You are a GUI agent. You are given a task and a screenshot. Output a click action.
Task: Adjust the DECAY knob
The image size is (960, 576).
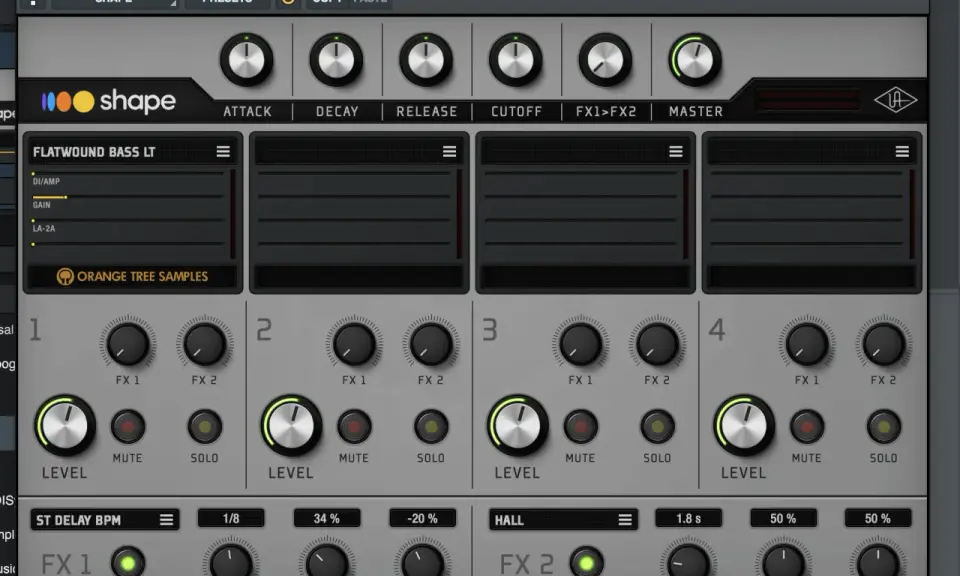pos(336,60)
